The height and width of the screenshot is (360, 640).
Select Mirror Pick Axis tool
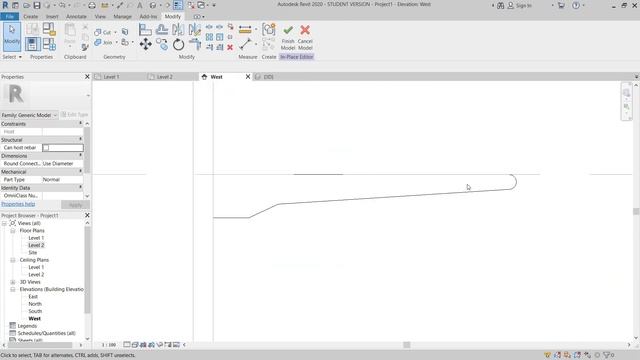(178, 29)
